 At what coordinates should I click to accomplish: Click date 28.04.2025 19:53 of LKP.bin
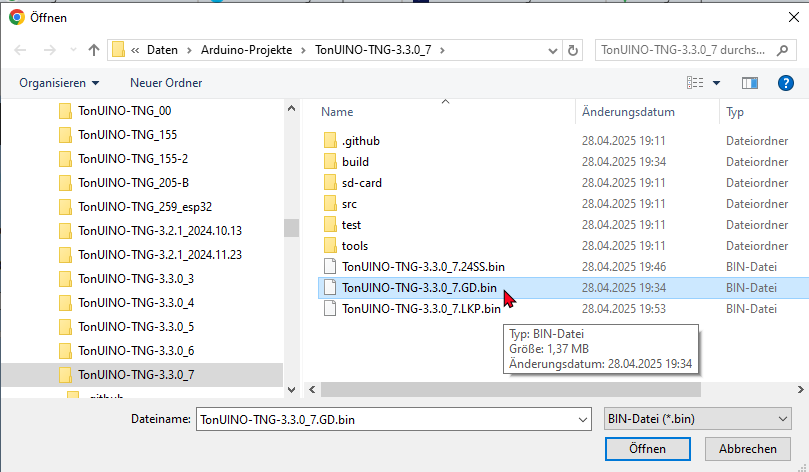[x=624, y=309]
